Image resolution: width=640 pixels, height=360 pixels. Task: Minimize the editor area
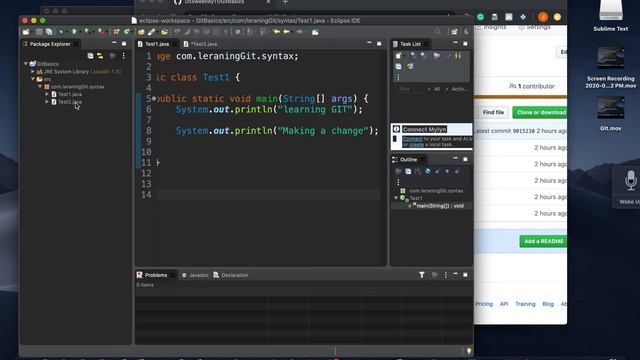click(369, 43)
